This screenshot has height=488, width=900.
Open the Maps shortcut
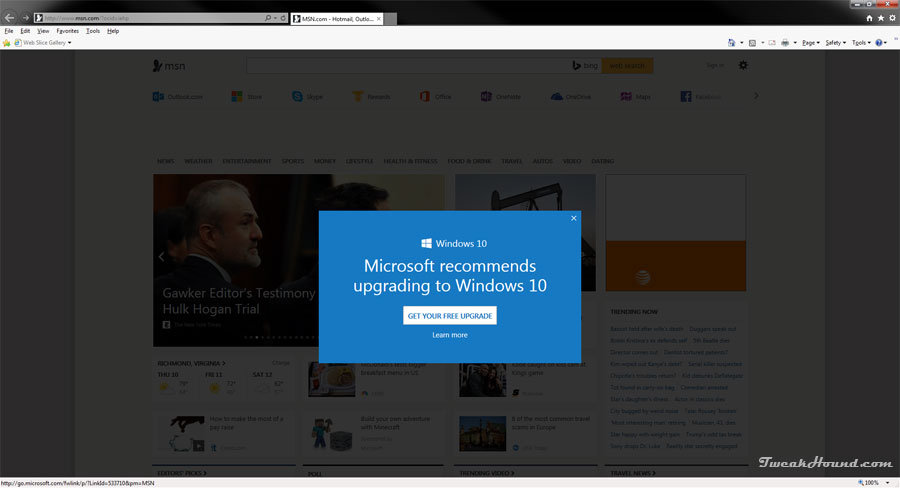pos(635,96)
